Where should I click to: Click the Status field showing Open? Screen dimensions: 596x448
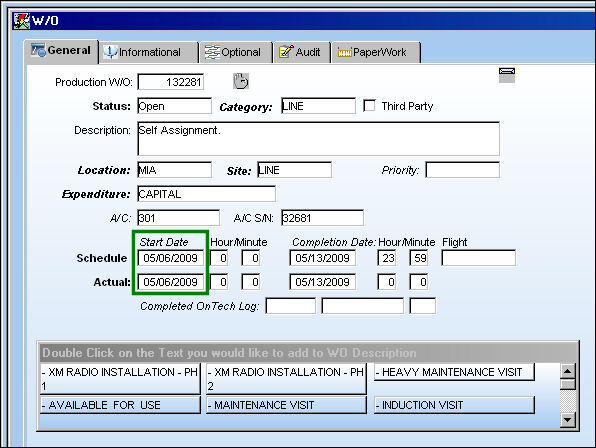pyautogui.click(x=174, y=106)
